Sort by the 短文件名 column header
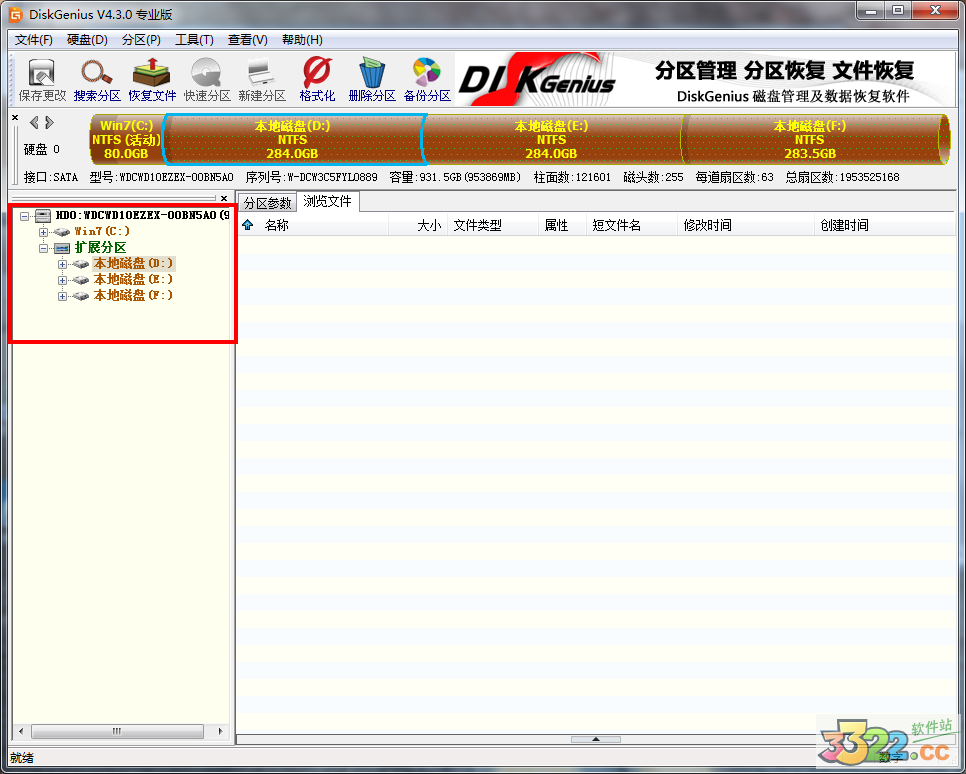966x774 pixels. (x=631, y=225)
